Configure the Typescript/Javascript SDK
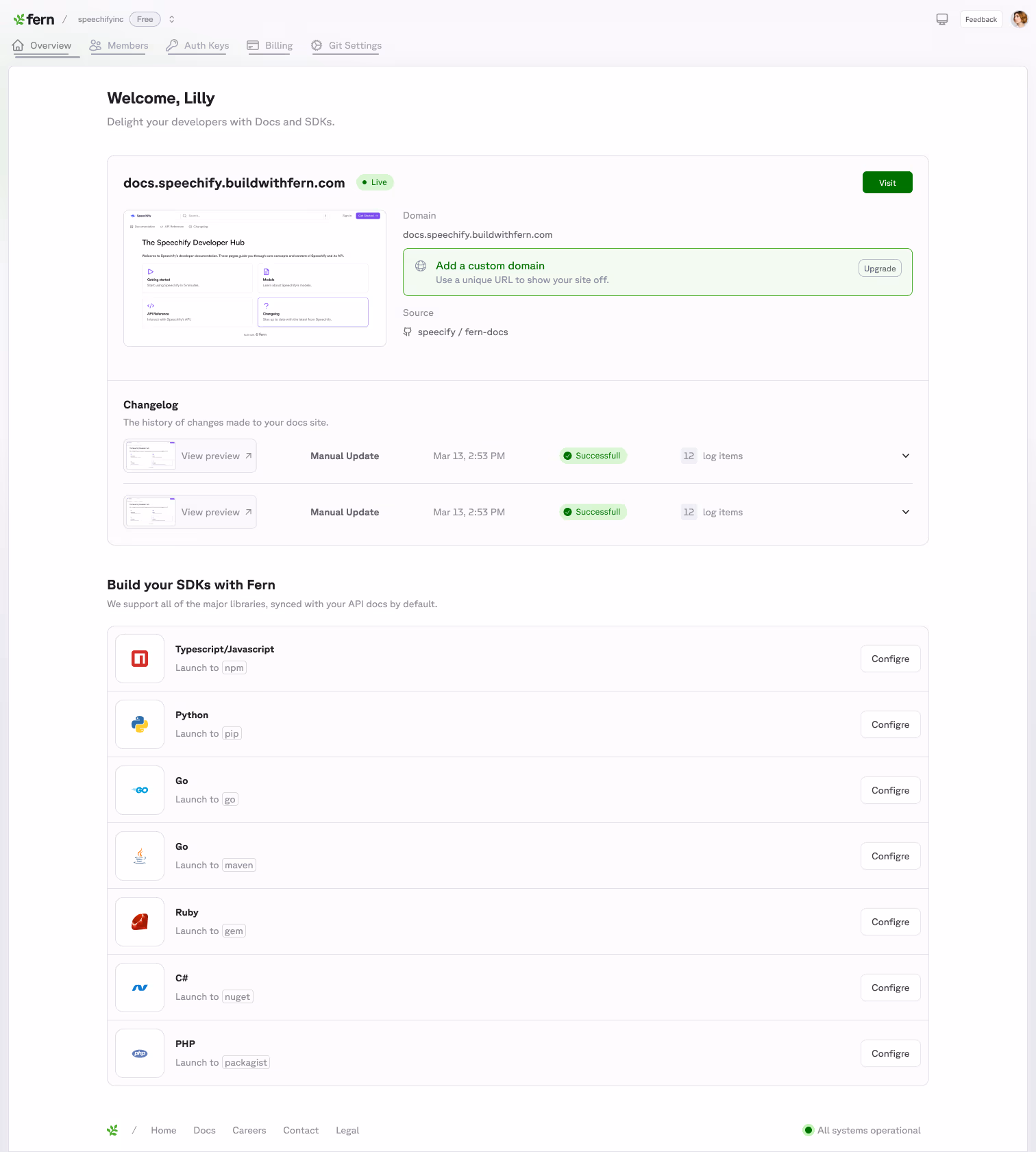 click(890, 659)
